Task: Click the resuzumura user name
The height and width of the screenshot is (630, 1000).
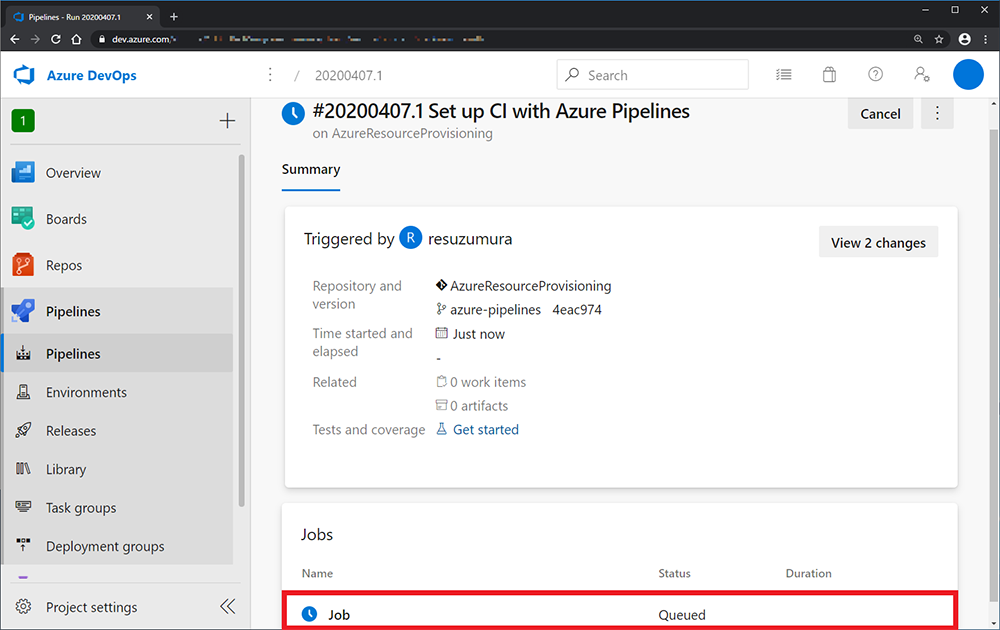Action: 469,239
